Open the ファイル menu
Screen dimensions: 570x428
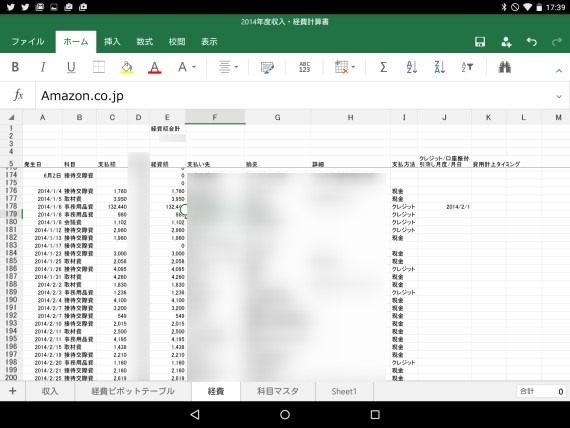(x=28, y=42)
